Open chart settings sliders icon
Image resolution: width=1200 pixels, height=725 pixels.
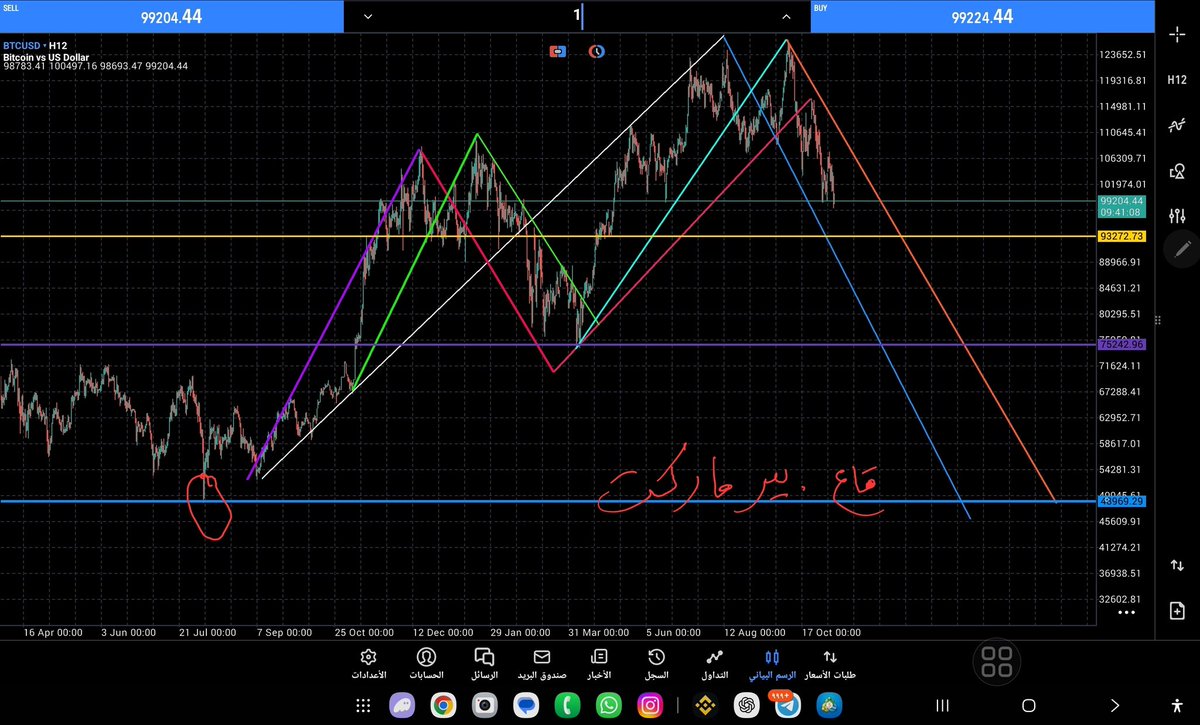[x=1176, y=214]
